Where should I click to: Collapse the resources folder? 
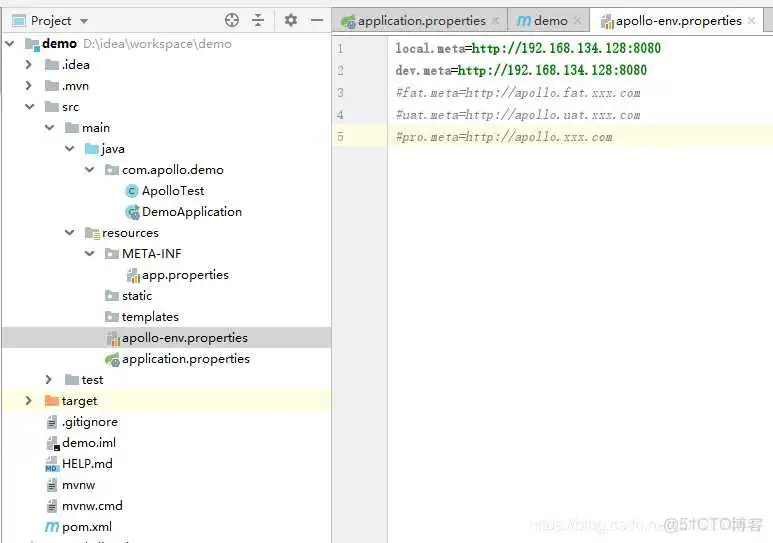tap(70, 232)
